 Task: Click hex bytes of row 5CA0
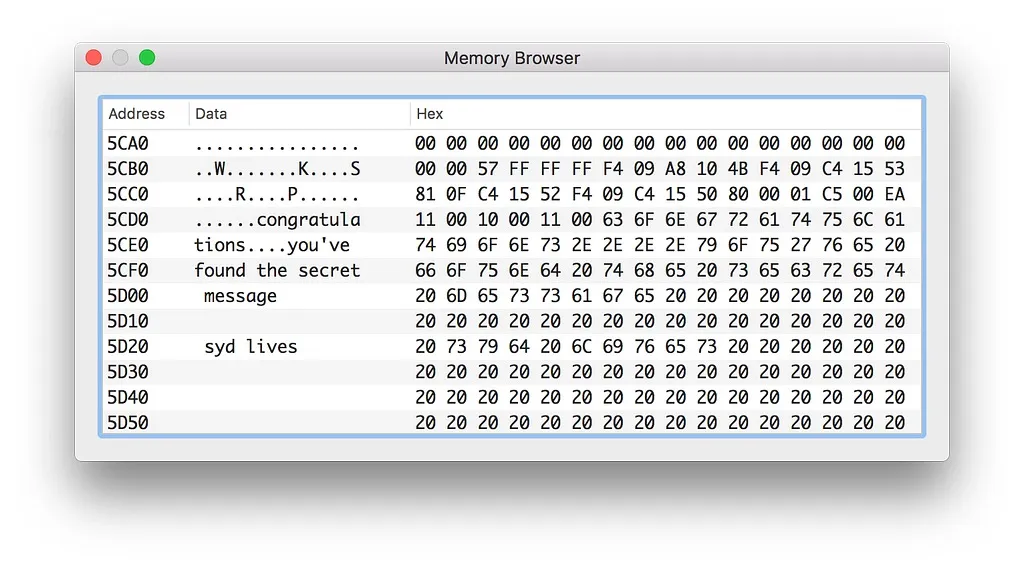[x=660, y=143]
